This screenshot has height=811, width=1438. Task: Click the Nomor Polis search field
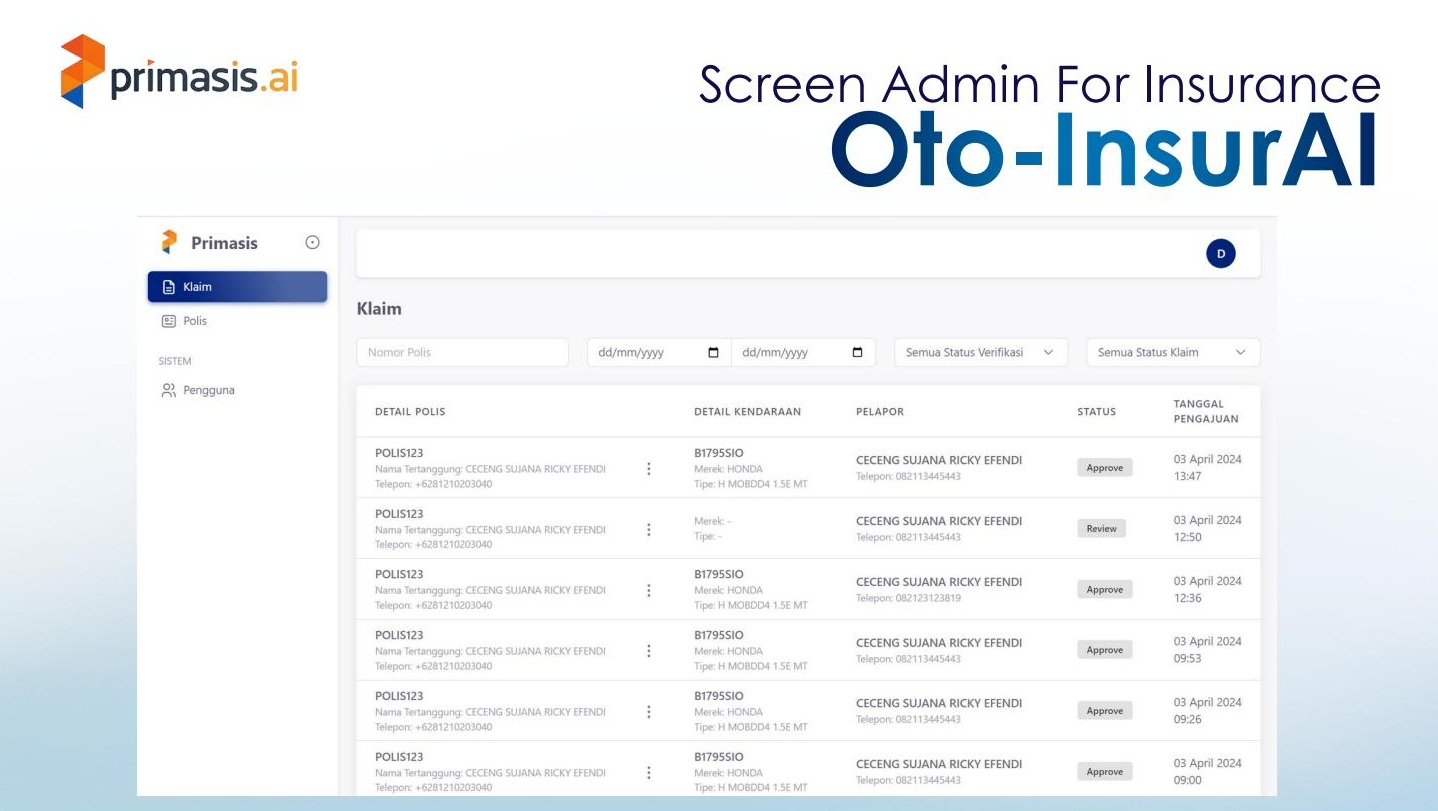click(462, 352)
